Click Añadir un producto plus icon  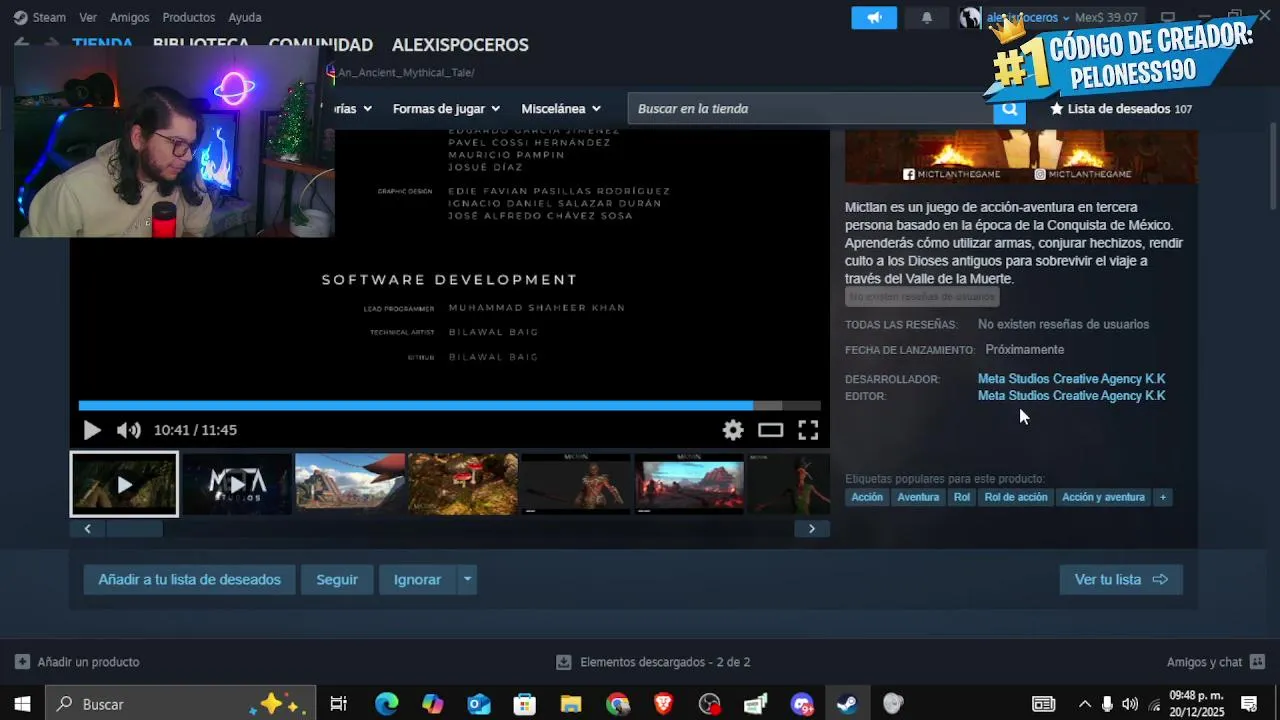coord(22,662)
